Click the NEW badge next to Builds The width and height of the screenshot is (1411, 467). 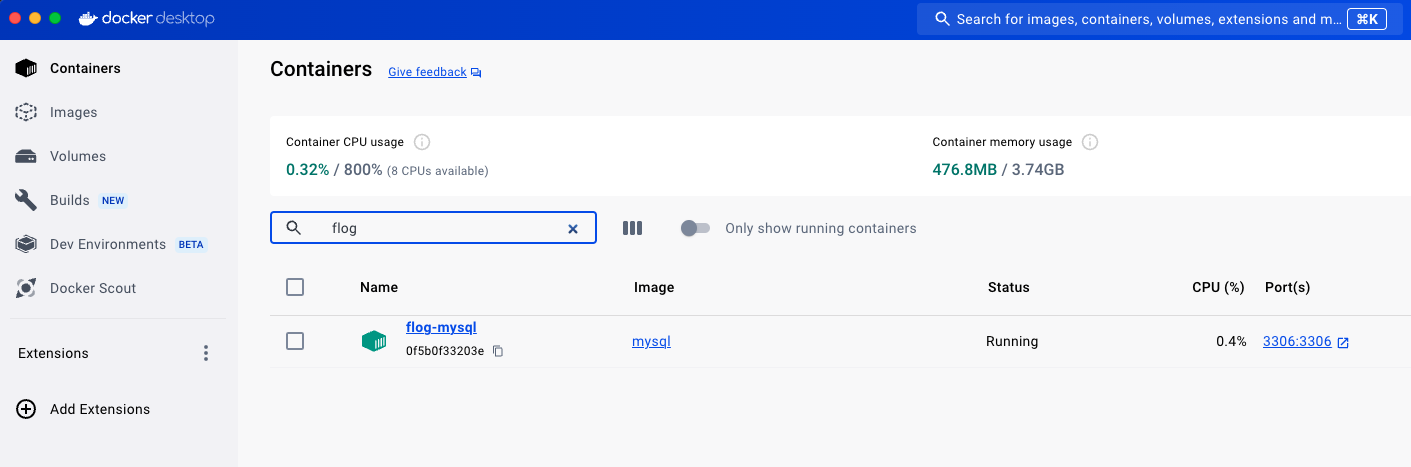(113, 200)
